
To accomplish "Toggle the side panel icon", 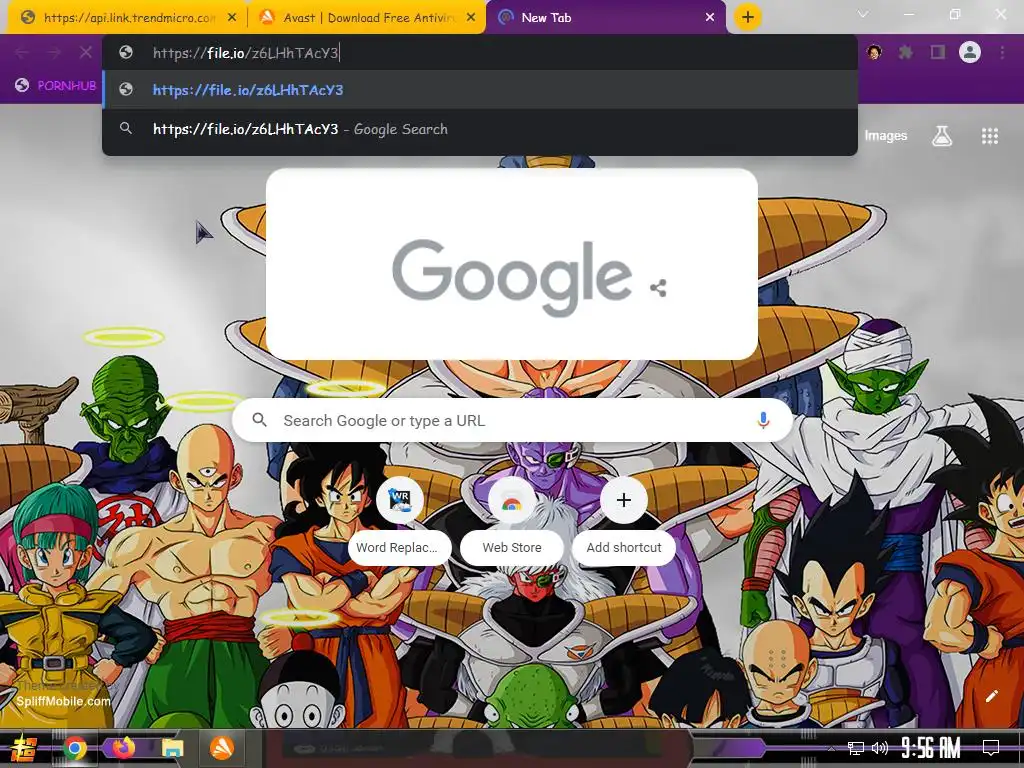I will 938,52.
